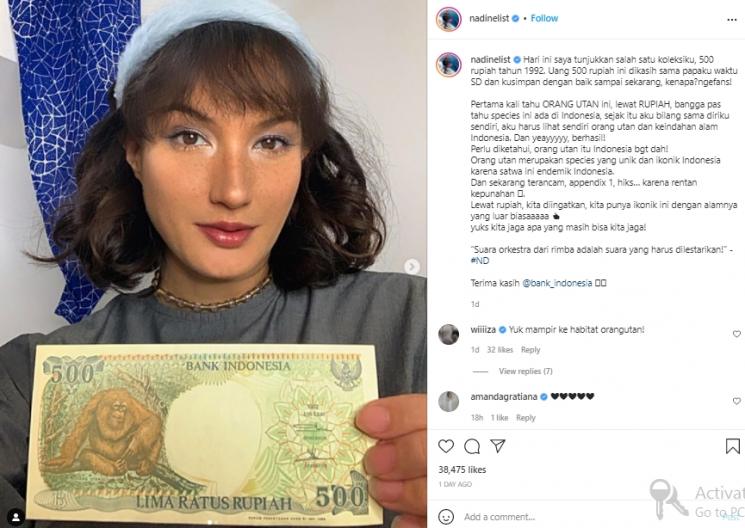Screen dimensions: 745x528
Task: Reply to wiiiiza's comment
Action: (x=530, y=350)
